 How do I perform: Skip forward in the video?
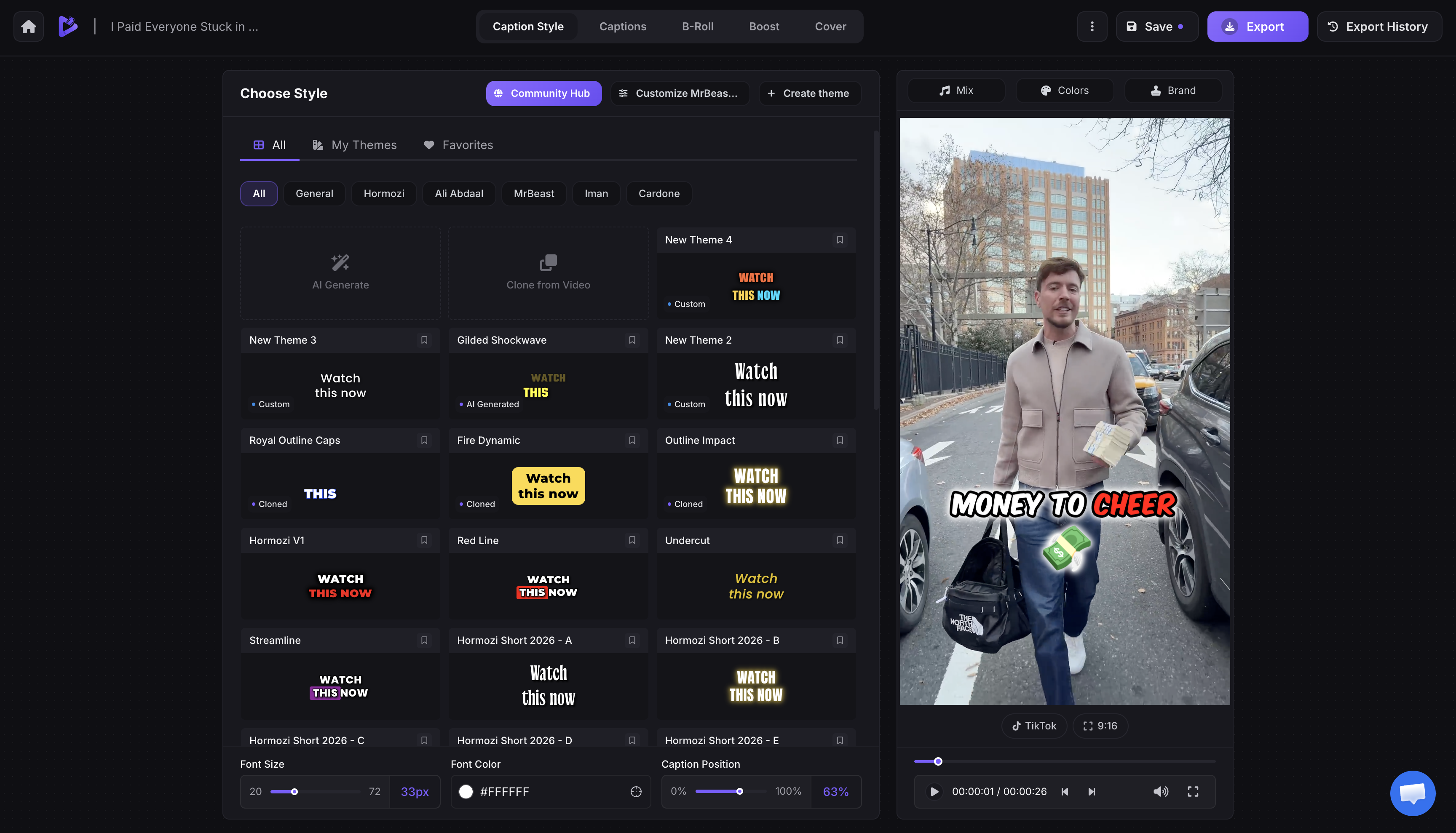(x=1092, y=791)
